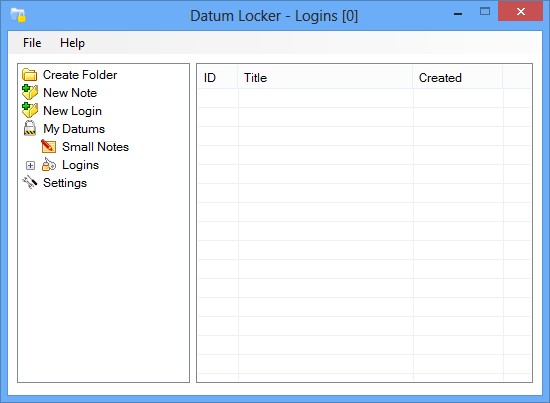Viewport: 550px width, 403px height.
Task: Open the Help menu
Action: (72, 43)
